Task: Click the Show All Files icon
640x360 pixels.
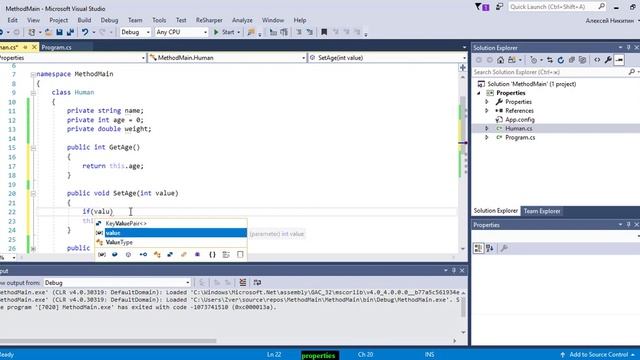Action: coord(582,60)
